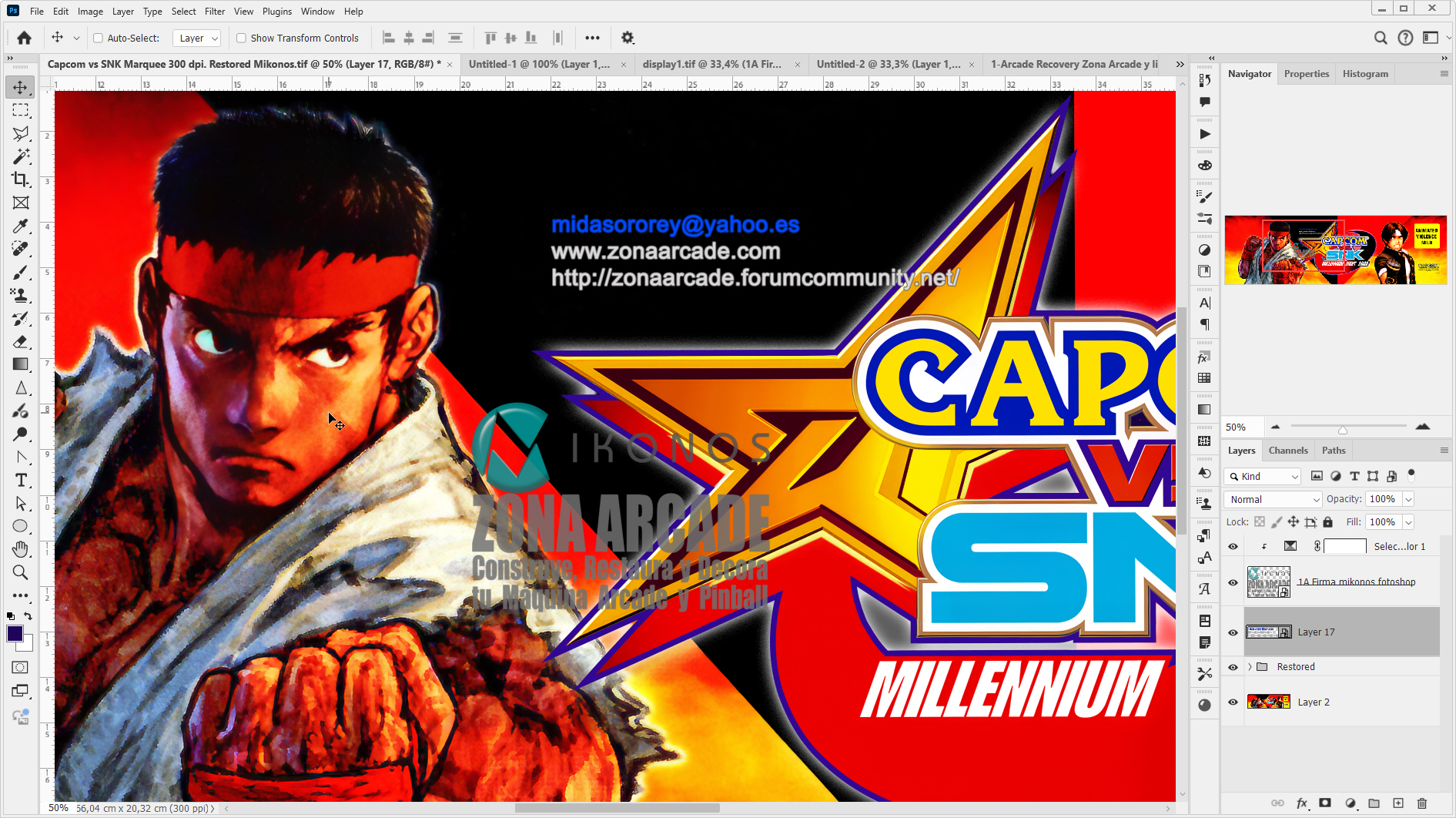The image size is (1456, 818).
Task: Enable Show Transform Controls checkbox
Action: [x=241, y=38]
